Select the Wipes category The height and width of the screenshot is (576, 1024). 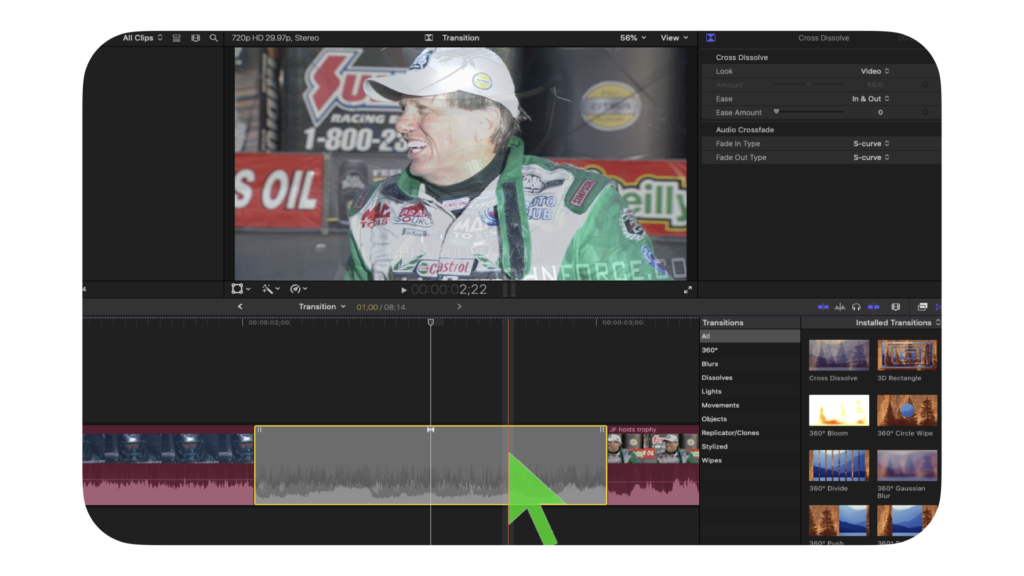[750, 460]
